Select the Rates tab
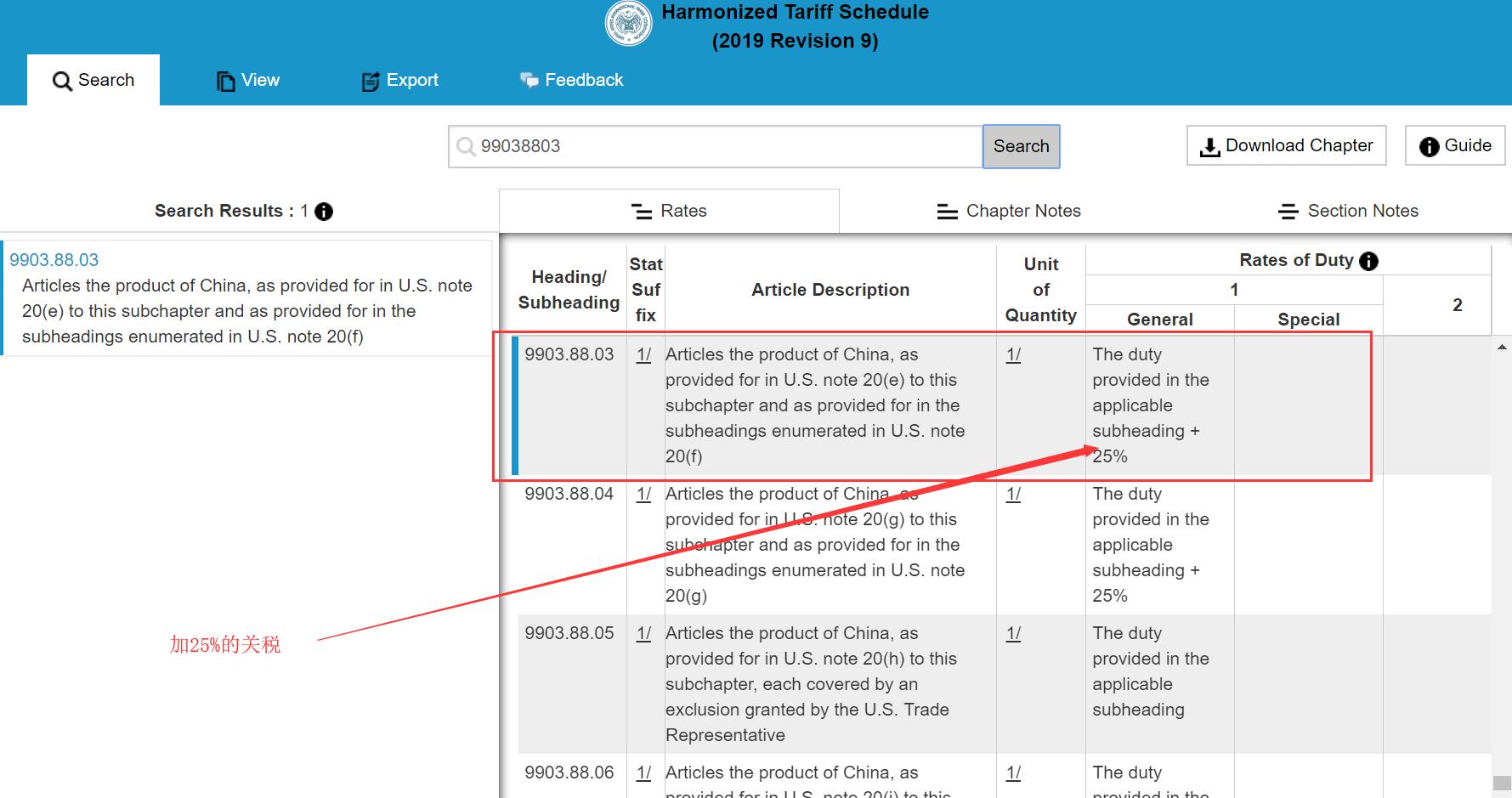The width and height of the screenshot is (1512, 798). pyautogui.click(x=669, y=211)
